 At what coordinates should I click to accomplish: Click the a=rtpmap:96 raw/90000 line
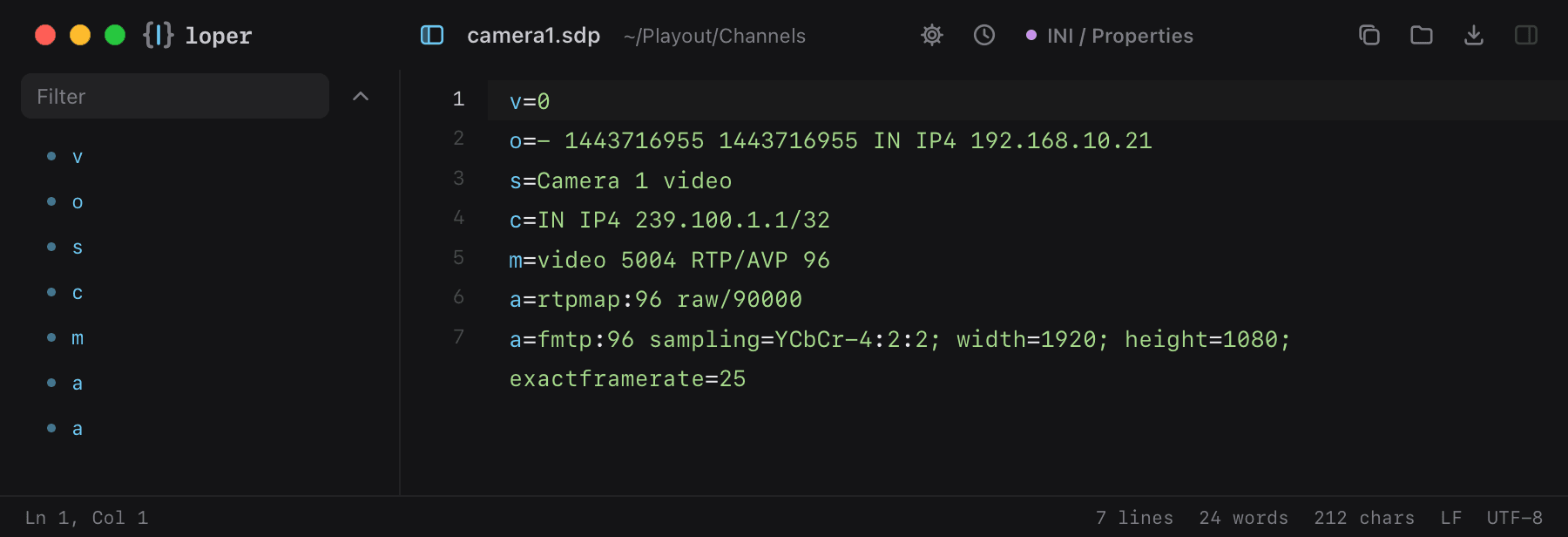coord(655,299)
